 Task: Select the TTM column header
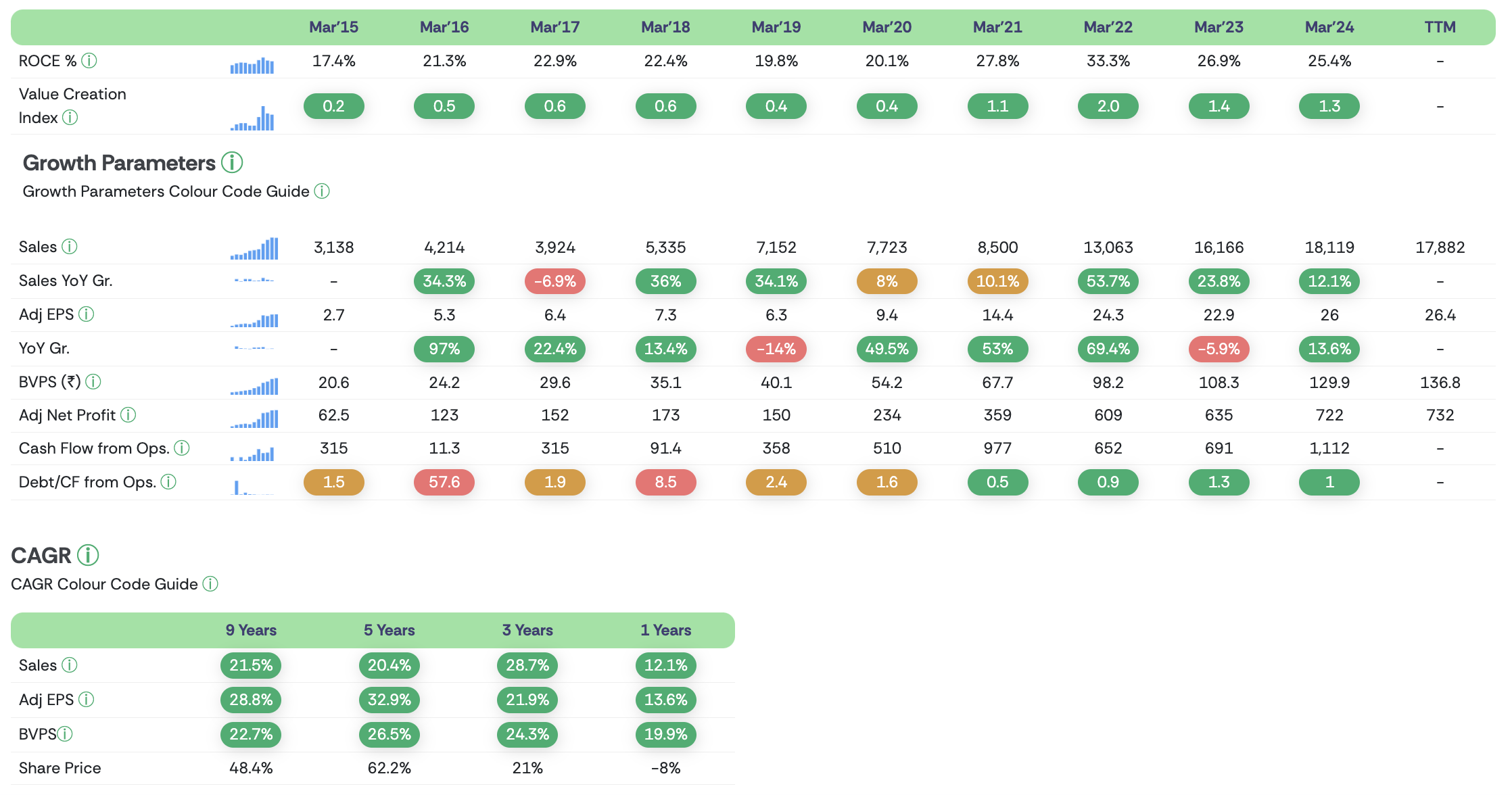tap(1440, 27)
